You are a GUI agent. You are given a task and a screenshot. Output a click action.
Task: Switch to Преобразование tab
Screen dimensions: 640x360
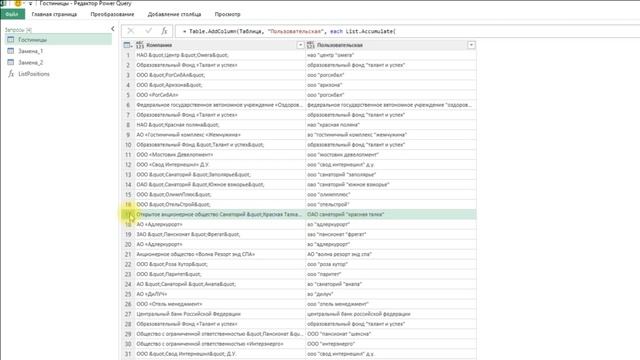click(x=112, y=14)
